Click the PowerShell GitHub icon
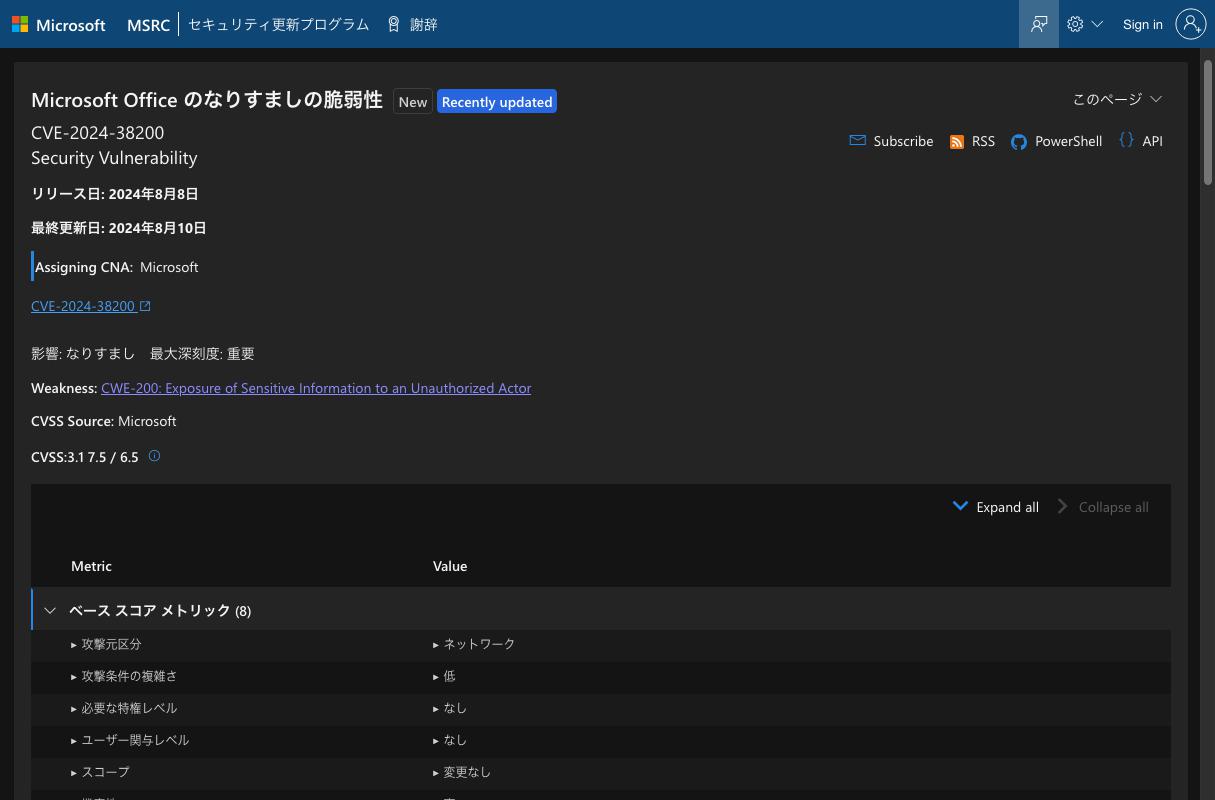This screenshot has height=800, width=1215. click(x=1019, y=142)
